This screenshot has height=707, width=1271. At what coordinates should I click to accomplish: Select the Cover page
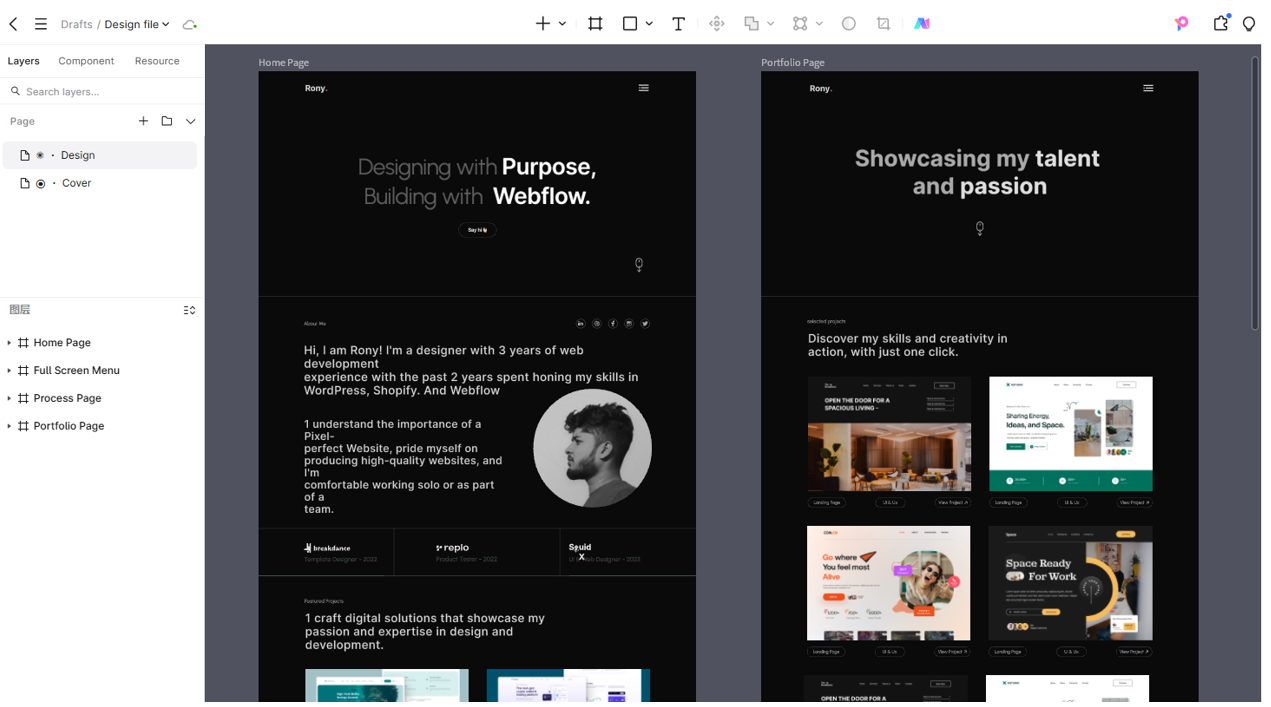click(x=100, y=183)
